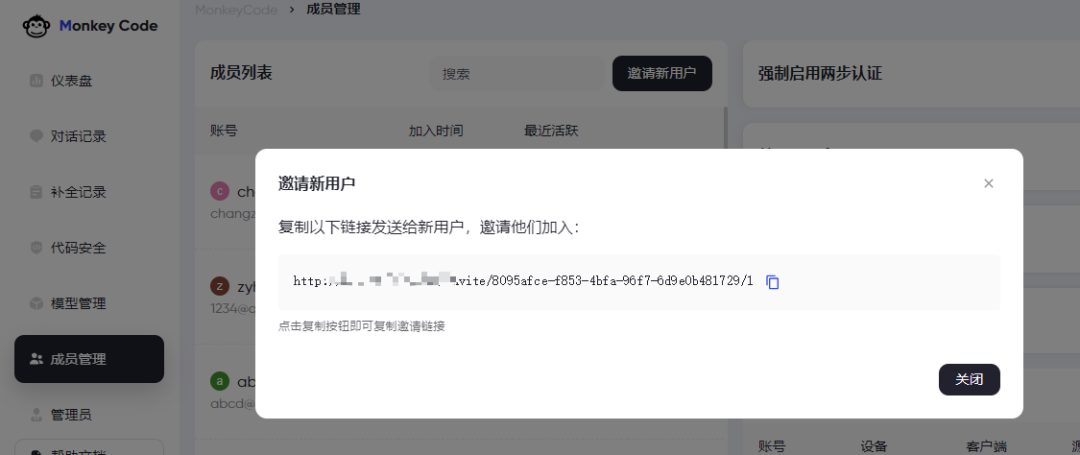
Task: Focus the 搜索 member search field
Action: pyautogui.click(x=517, y=74)
